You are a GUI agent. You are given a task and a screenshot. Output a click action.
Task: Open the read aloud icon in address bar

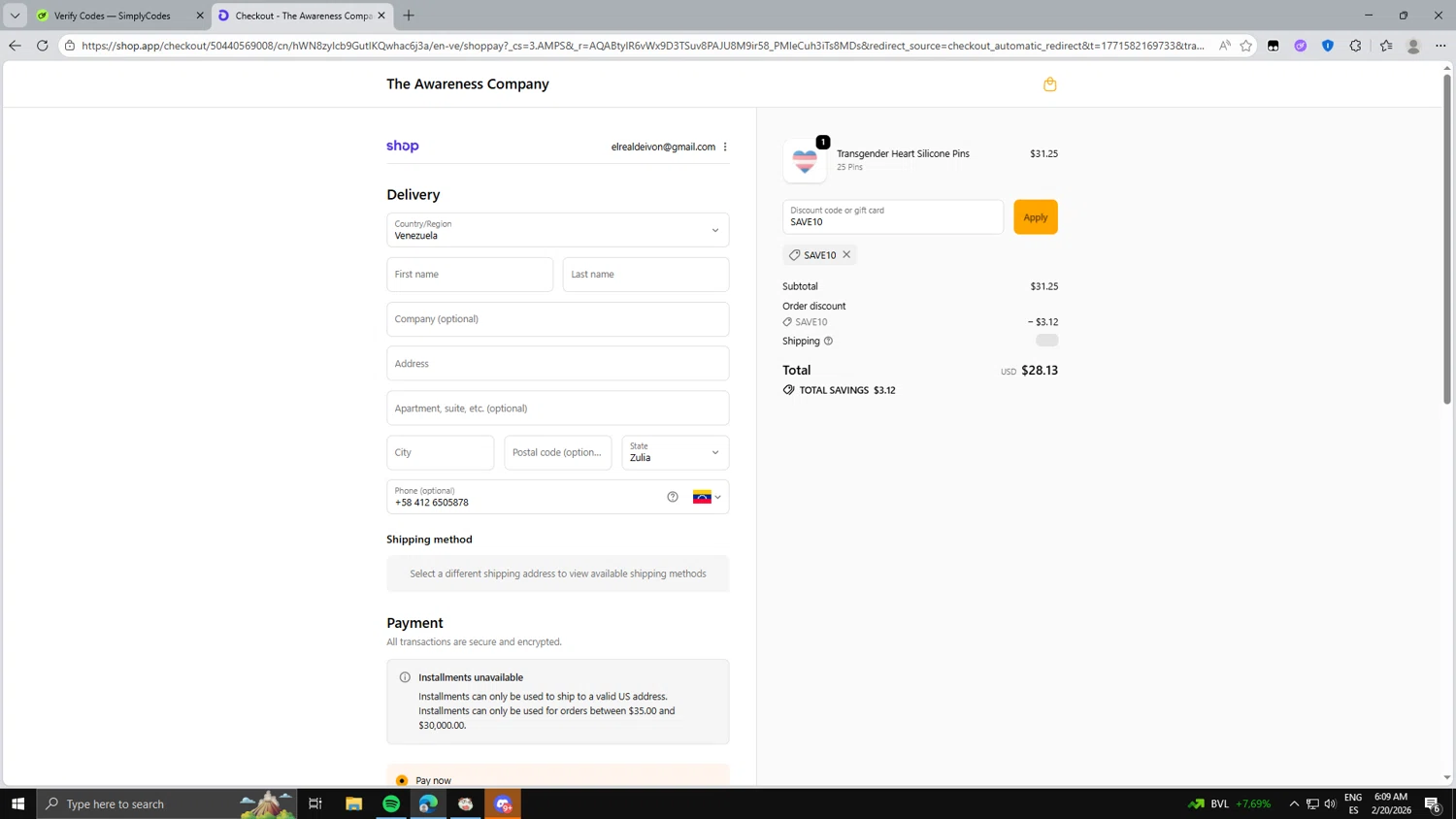point(1225,46)
